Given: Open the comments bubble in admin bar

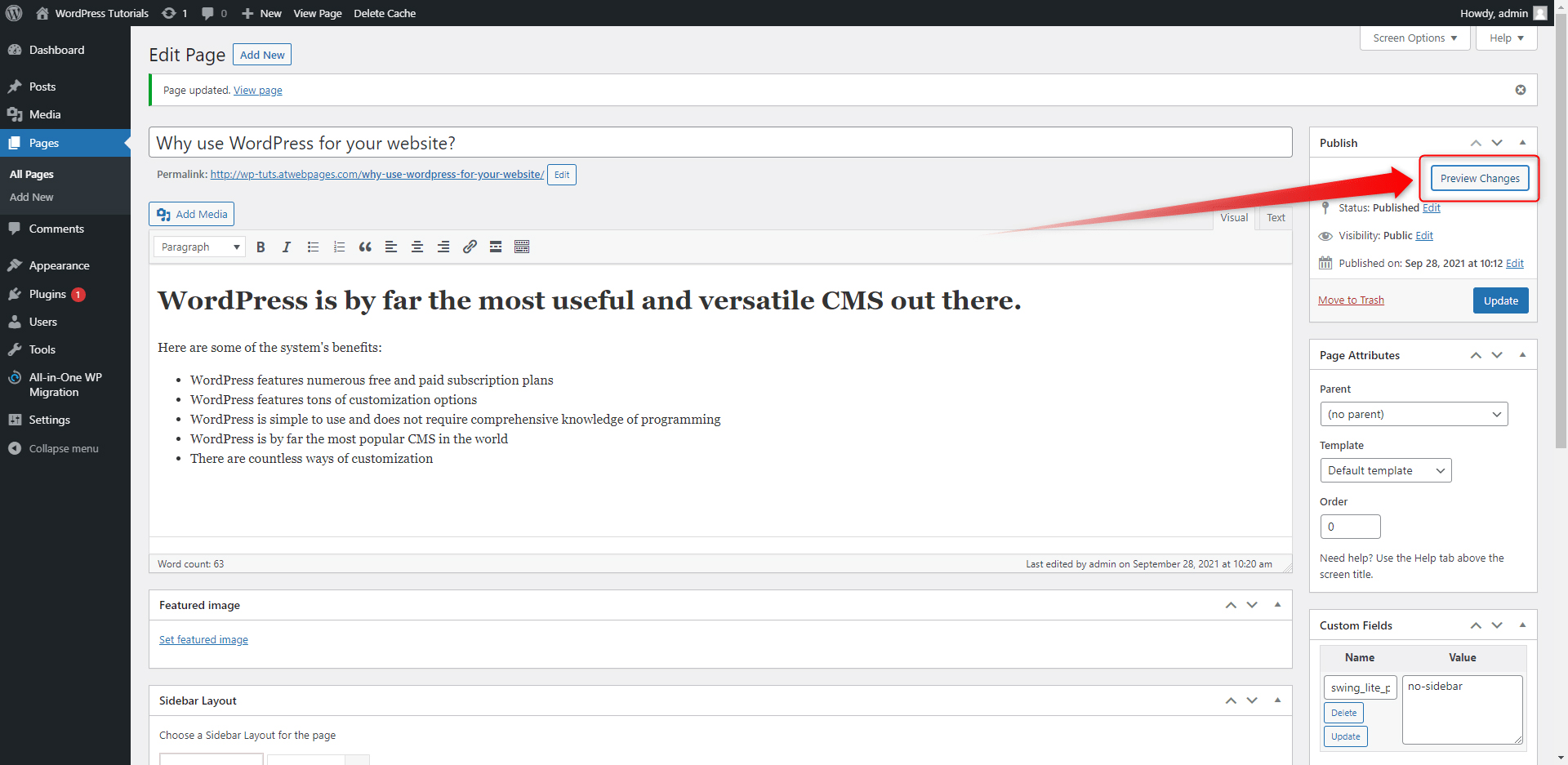Looking at the screenshot, I should point(214,13).
